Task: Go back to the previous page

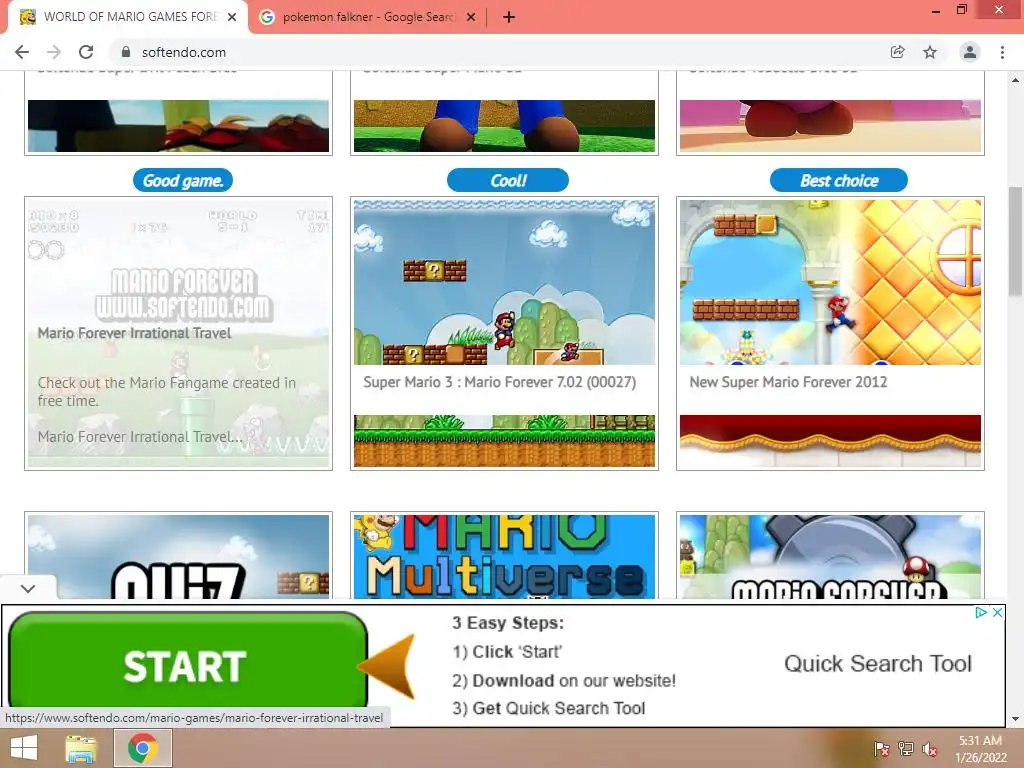Action: pyautogui.click(x=22, y=52)
